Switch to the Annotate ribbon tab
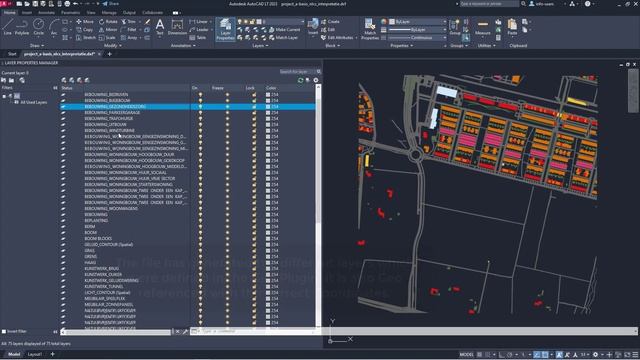Screen dimensions: 640x360 (46, 13)
